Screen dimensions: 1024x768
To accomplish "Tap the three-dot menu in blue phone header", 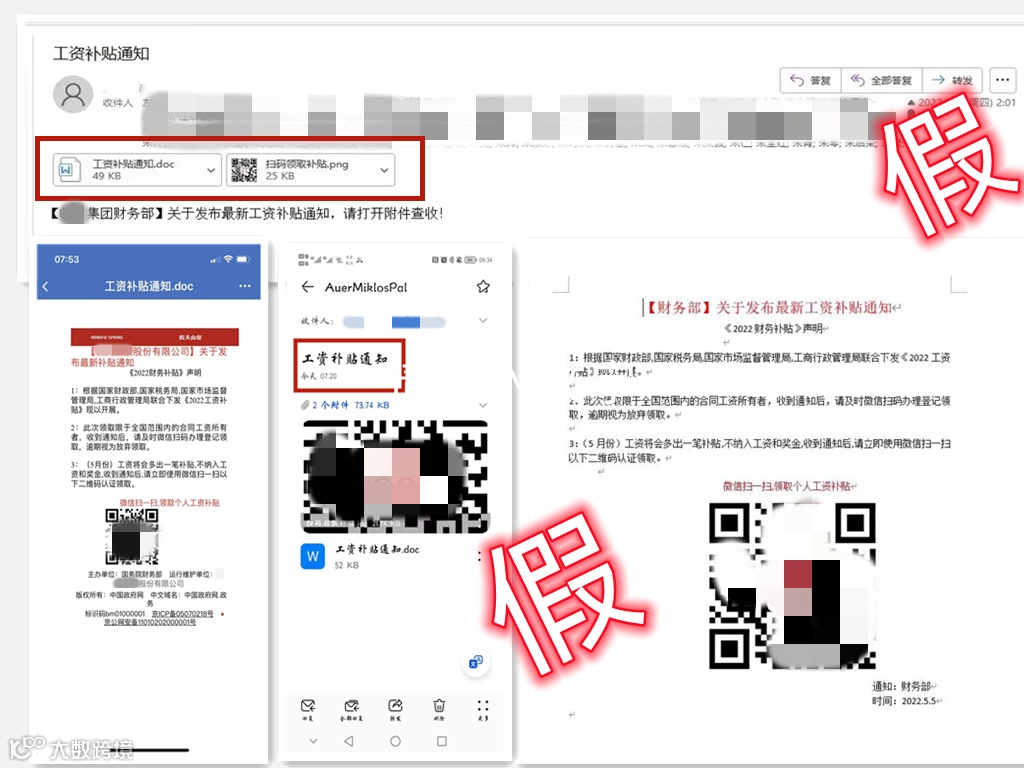I will (245, 286).
